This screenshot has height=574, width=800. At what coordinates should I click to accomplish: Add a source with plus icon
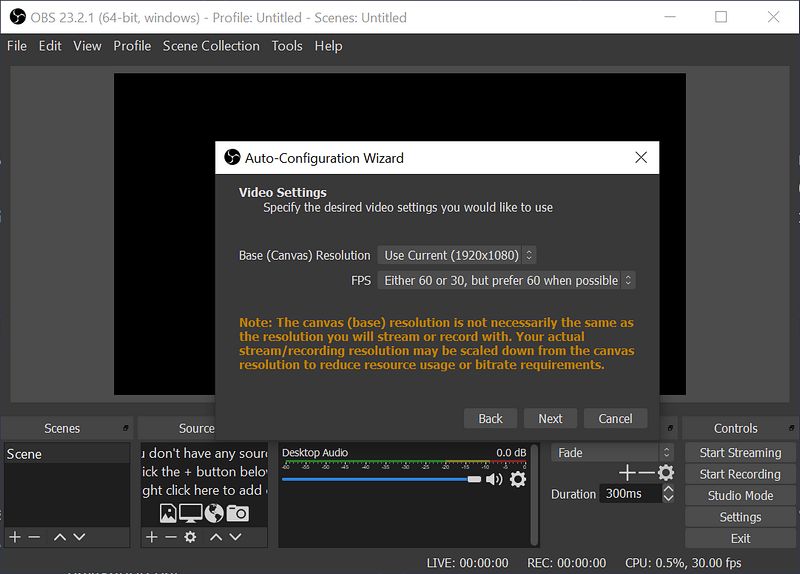click(152, 537)
